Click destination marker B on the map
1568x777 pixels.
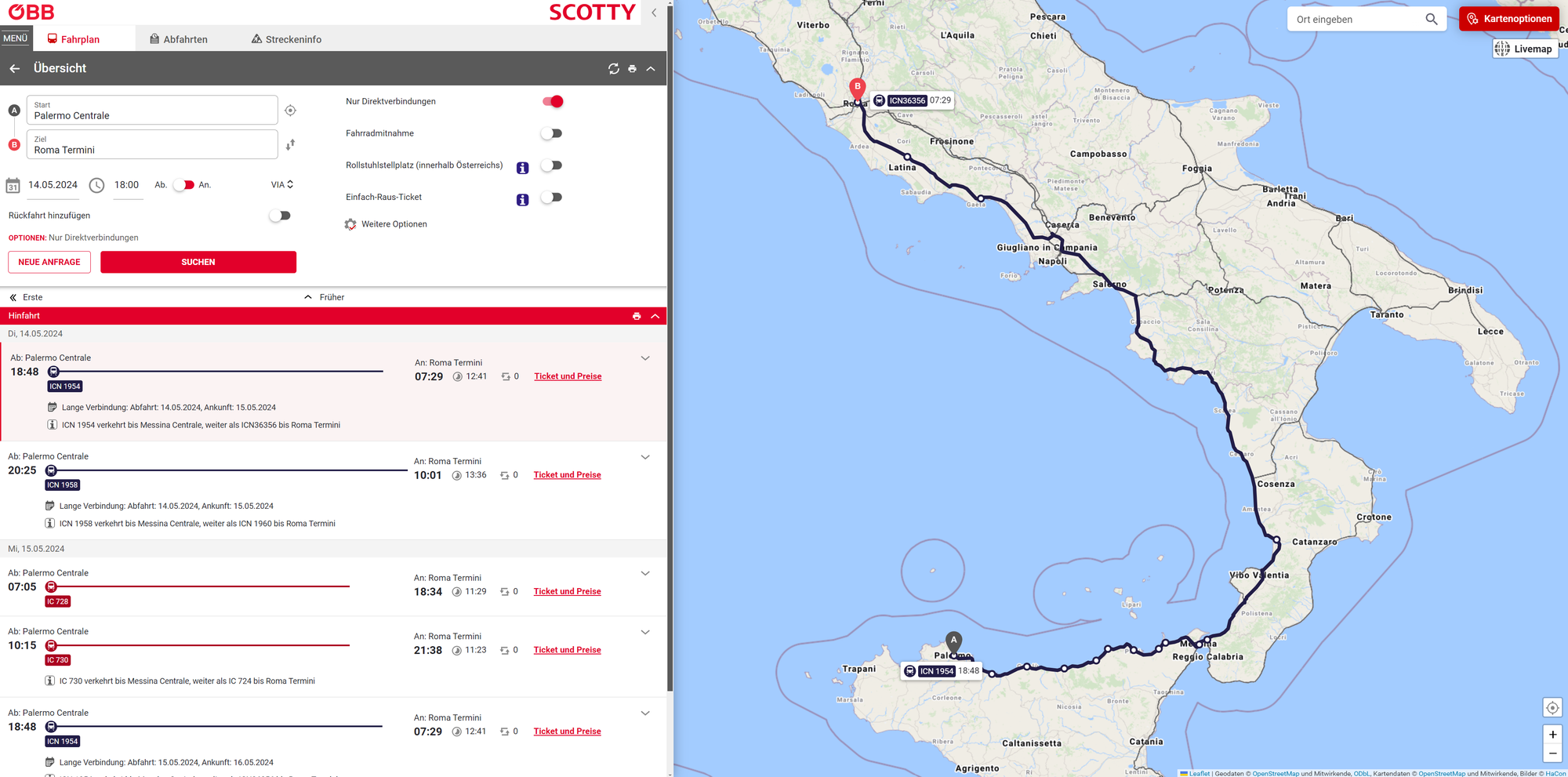[x=858, y=89]
